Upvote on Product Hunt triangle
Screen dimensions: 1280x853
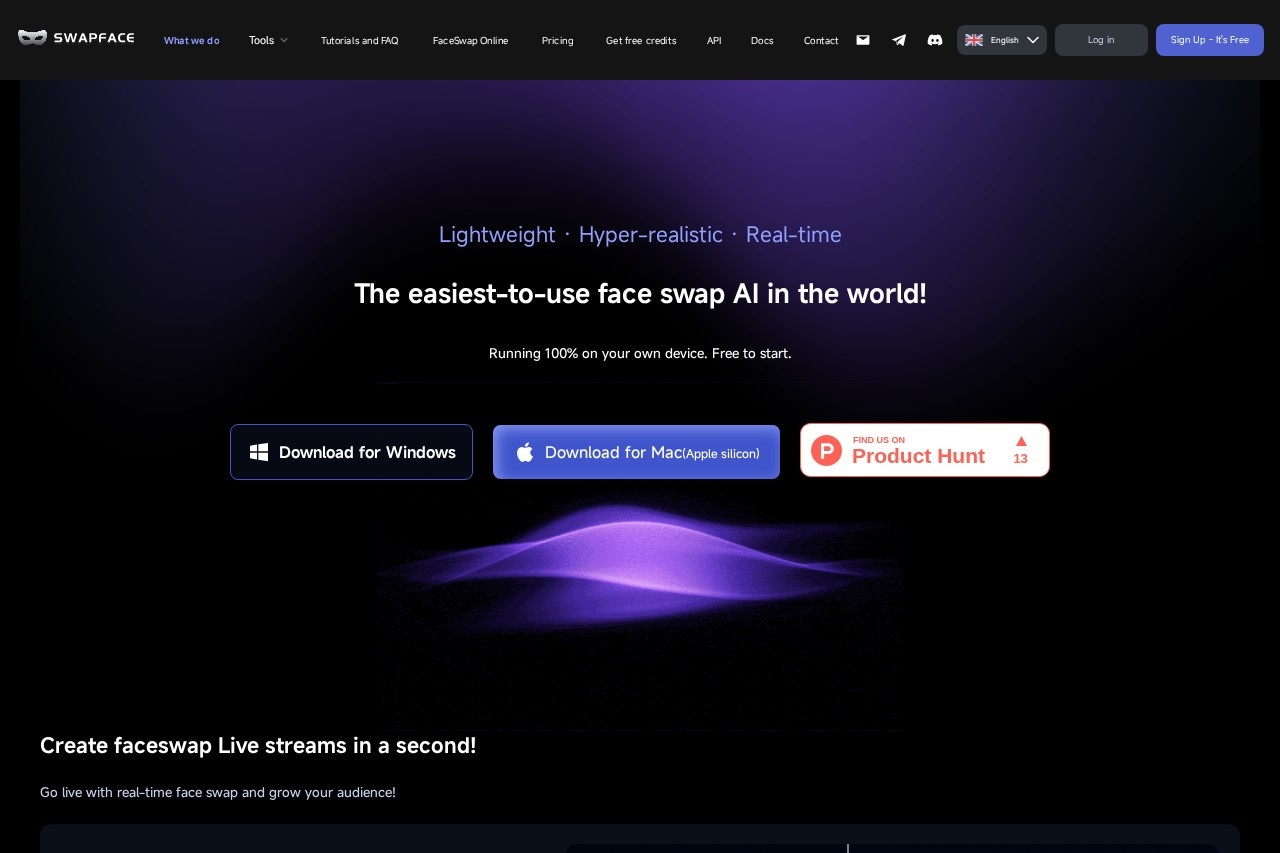pyautogui.click(x=1021, y=441)
